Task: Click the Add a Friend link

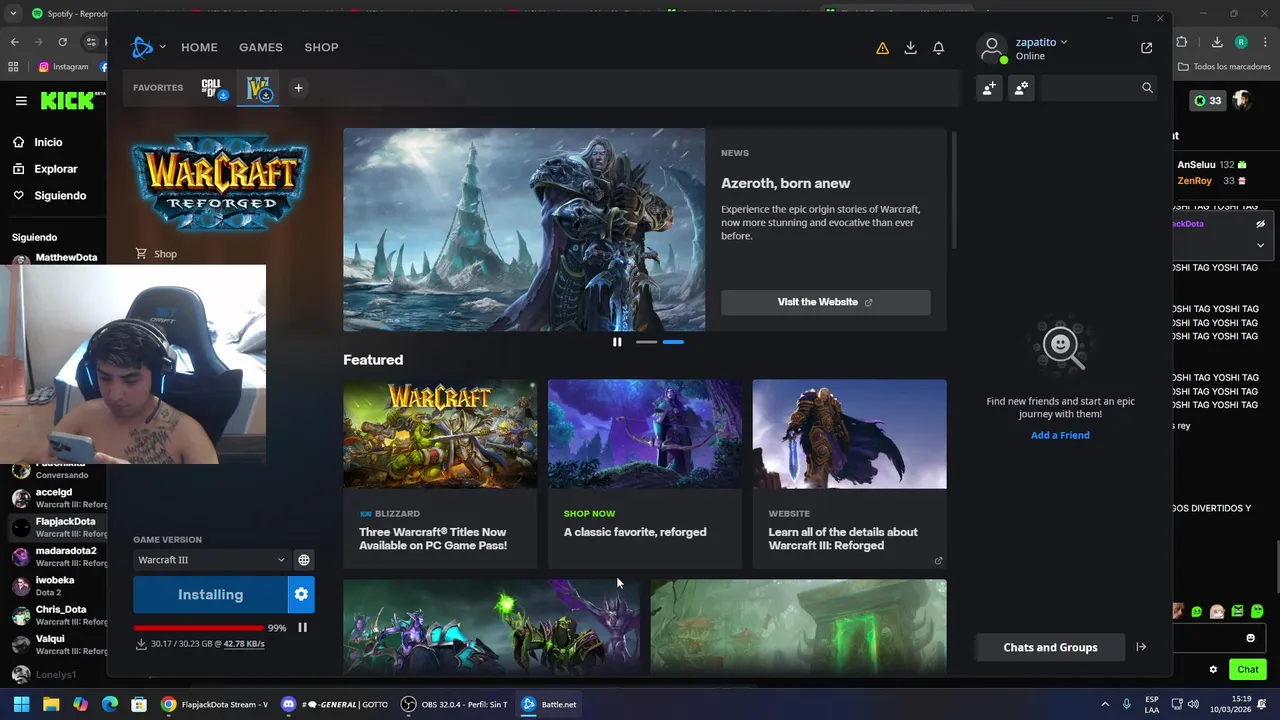Action: click(1060, 435)
